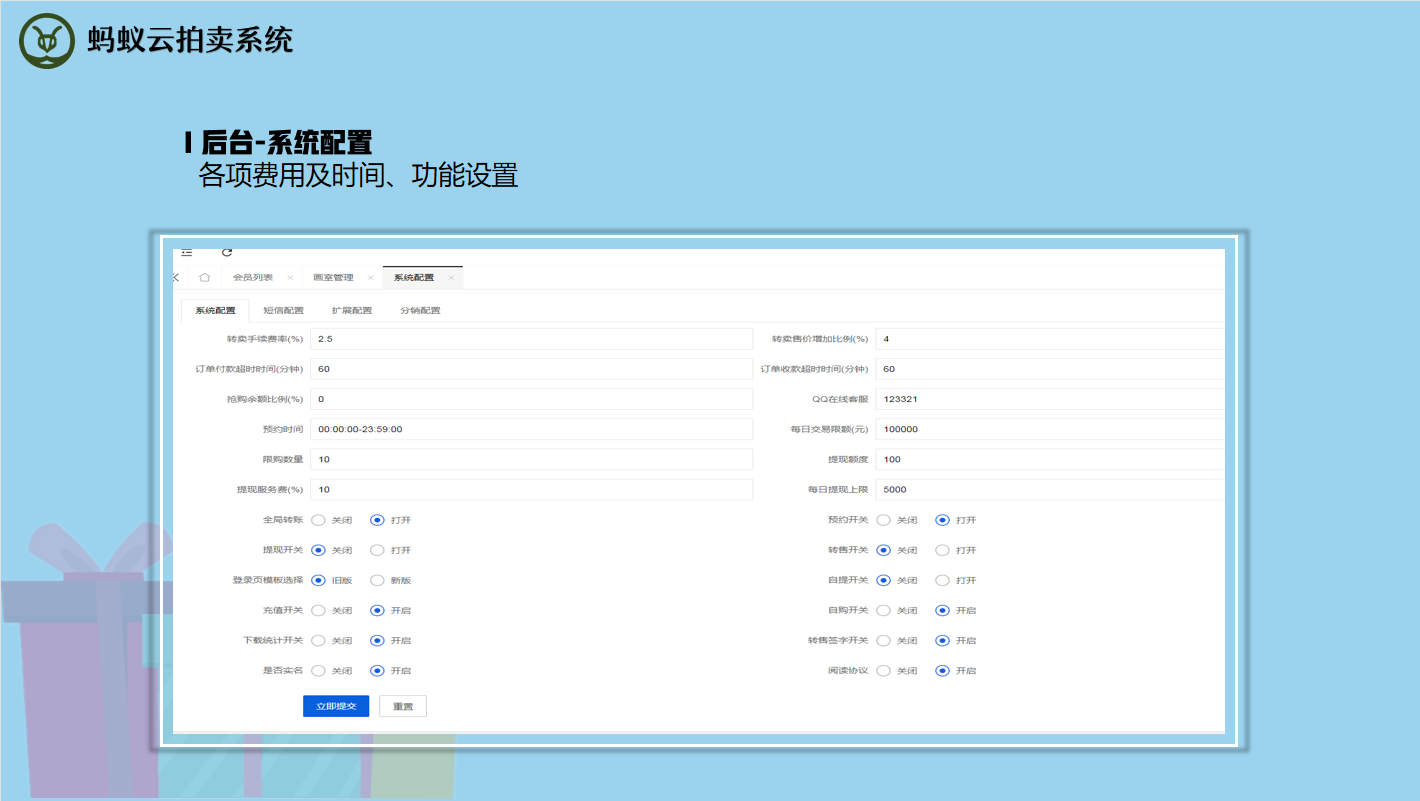
Task: Close the 画室管理 tab
Action: click(370, 278)
